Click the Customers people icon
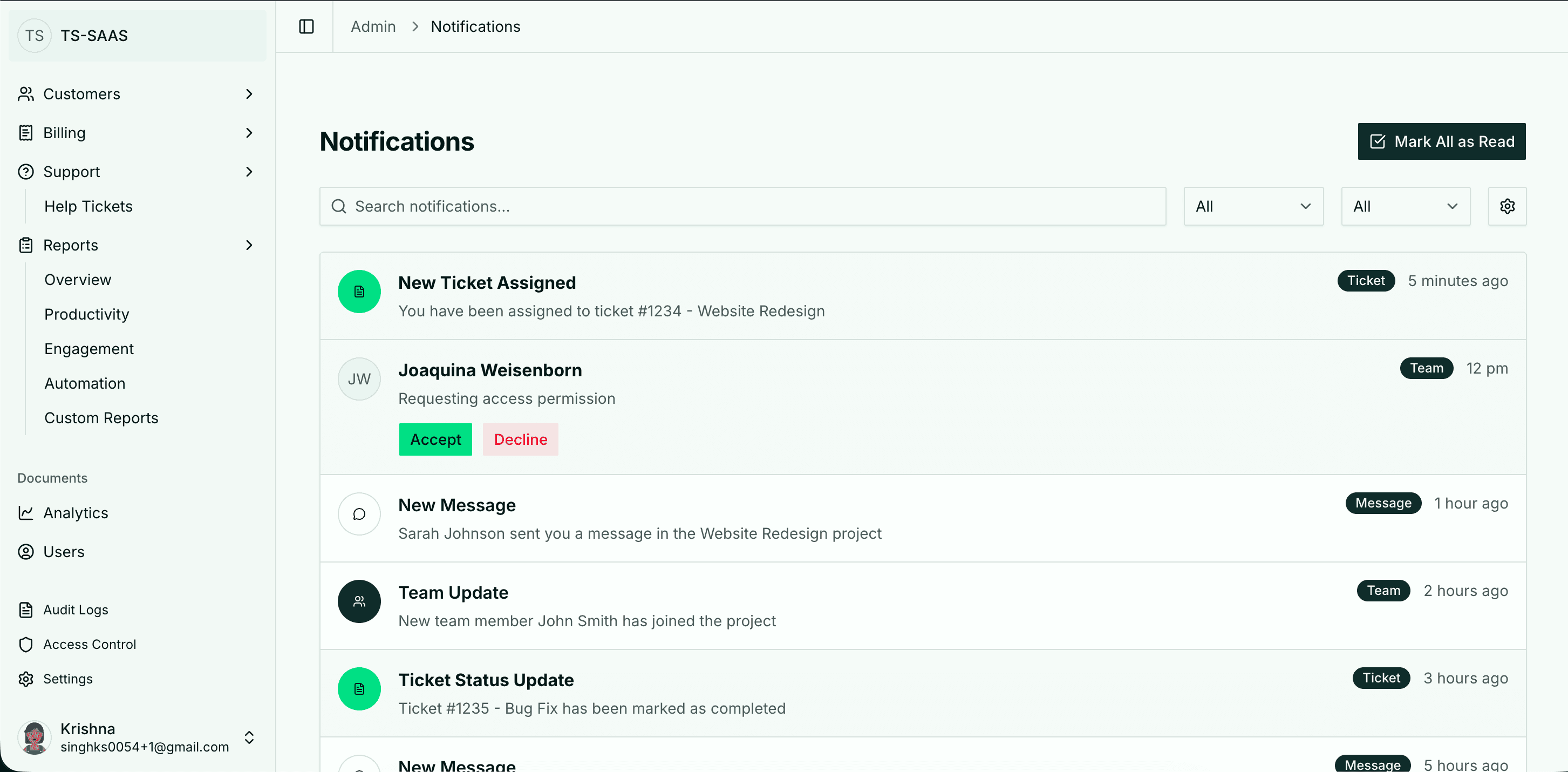 coord(25,94)
